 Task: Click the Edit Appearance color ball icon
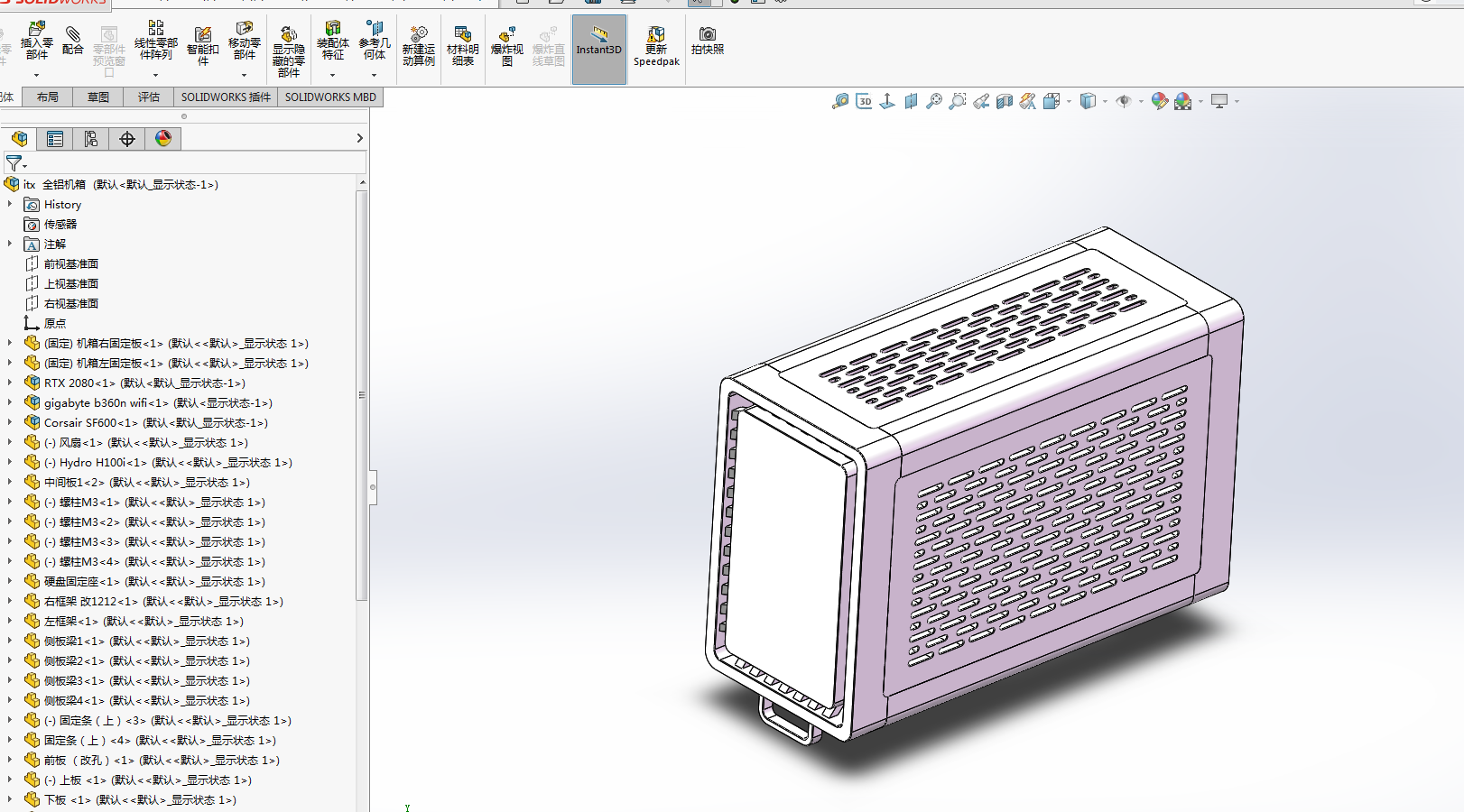click(1160, 101)
